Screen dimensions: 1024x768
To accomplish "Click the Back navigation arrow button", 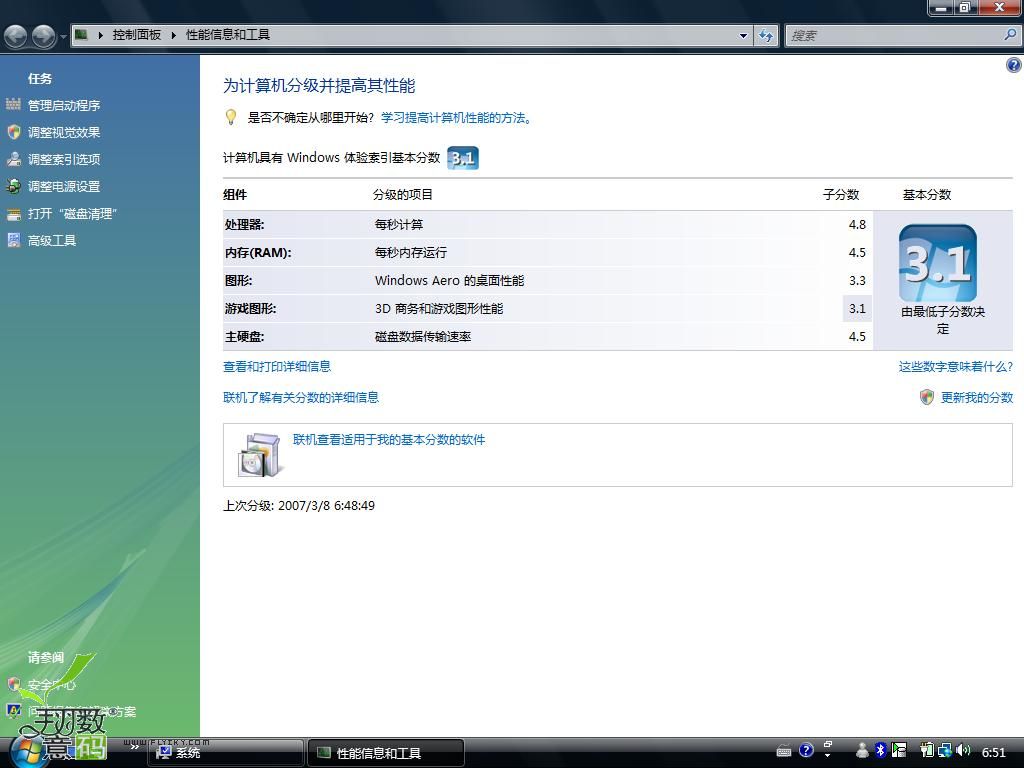I will coord(16,36).
